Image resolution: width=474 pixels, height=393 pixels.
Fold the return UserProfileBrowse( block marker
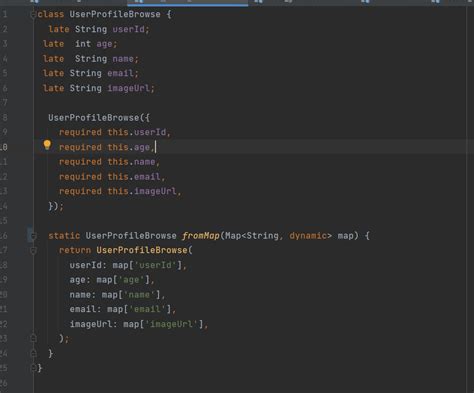pyautogui.click(x=33, y=251)
